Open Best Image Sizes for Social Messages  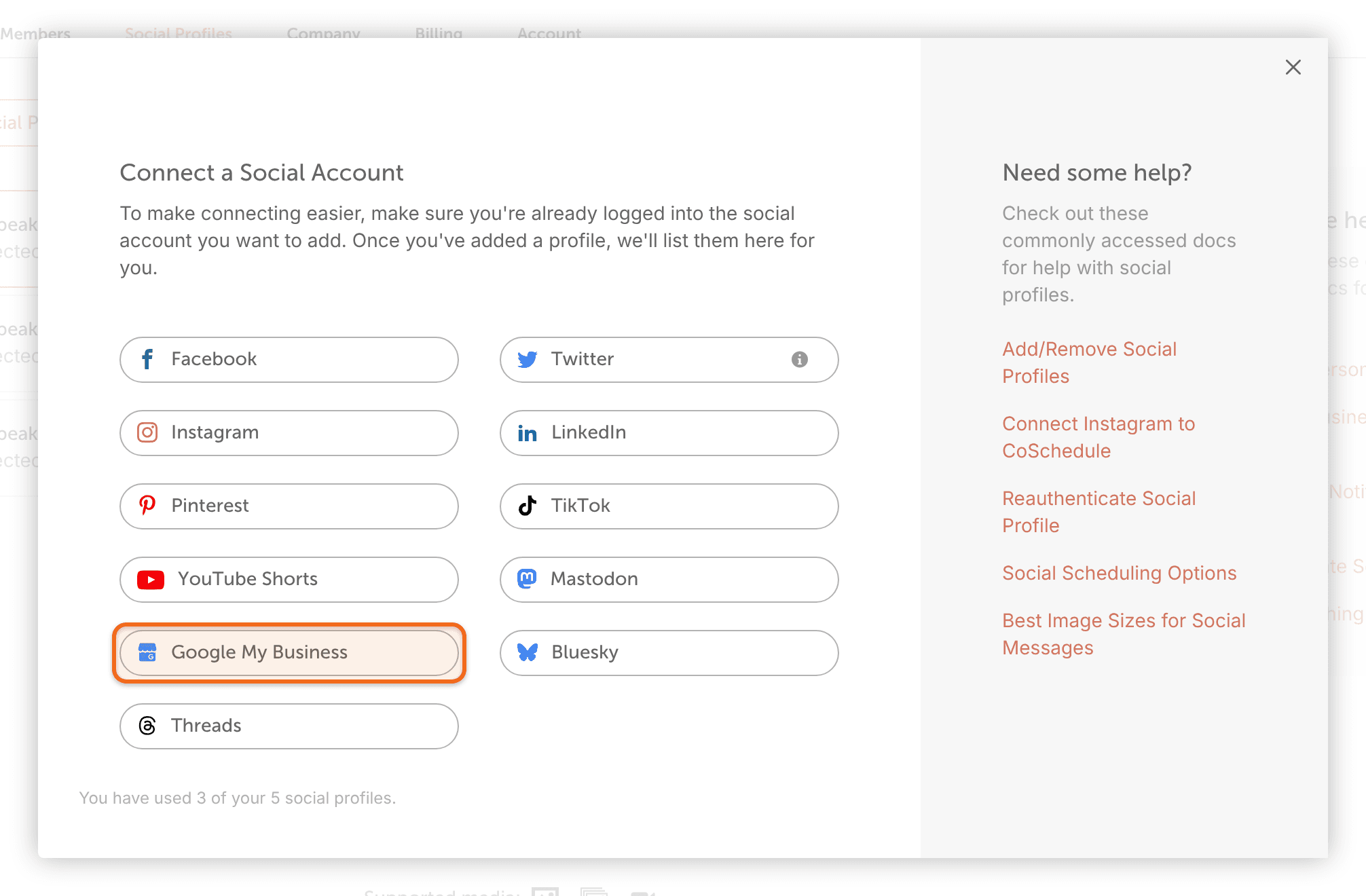(1124, 634)
